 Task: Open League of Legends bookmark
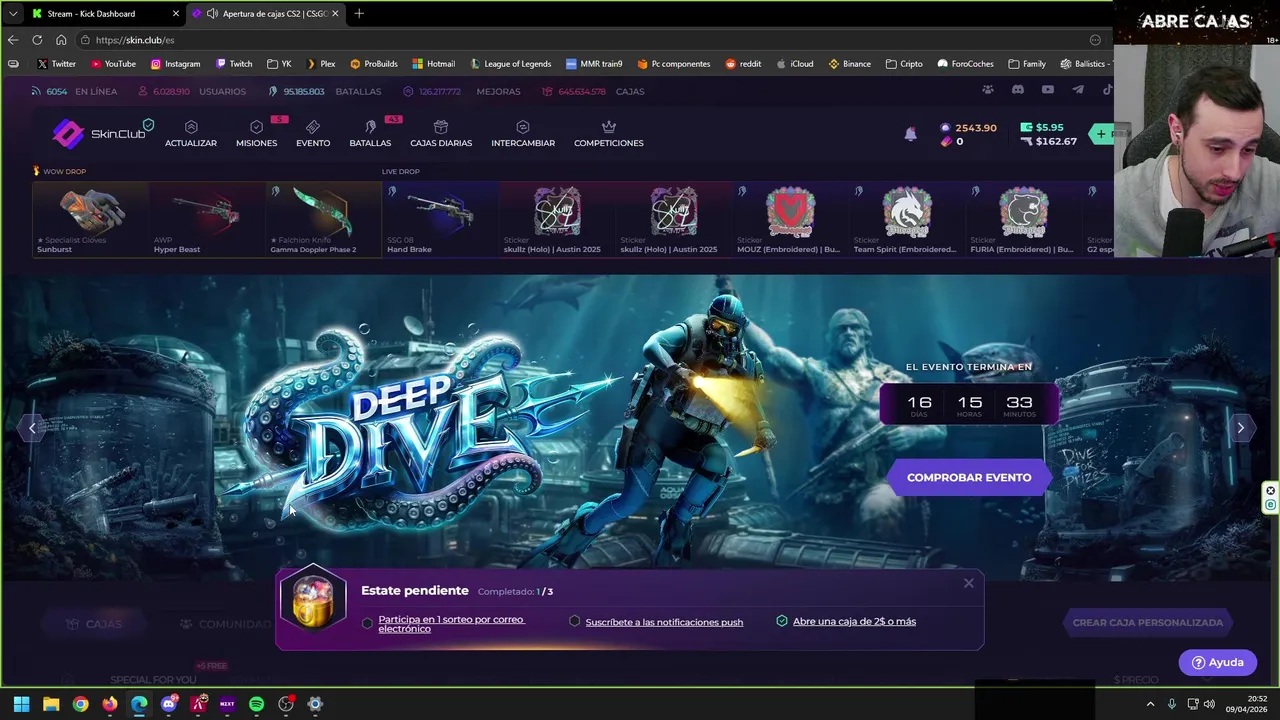tap(510, 64)
